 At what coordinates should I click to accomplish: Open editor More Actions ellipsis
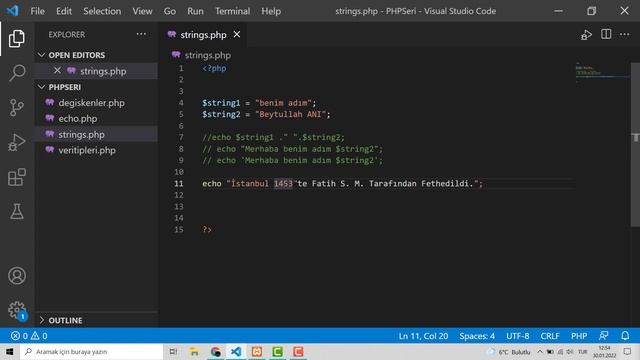(624, 34)
